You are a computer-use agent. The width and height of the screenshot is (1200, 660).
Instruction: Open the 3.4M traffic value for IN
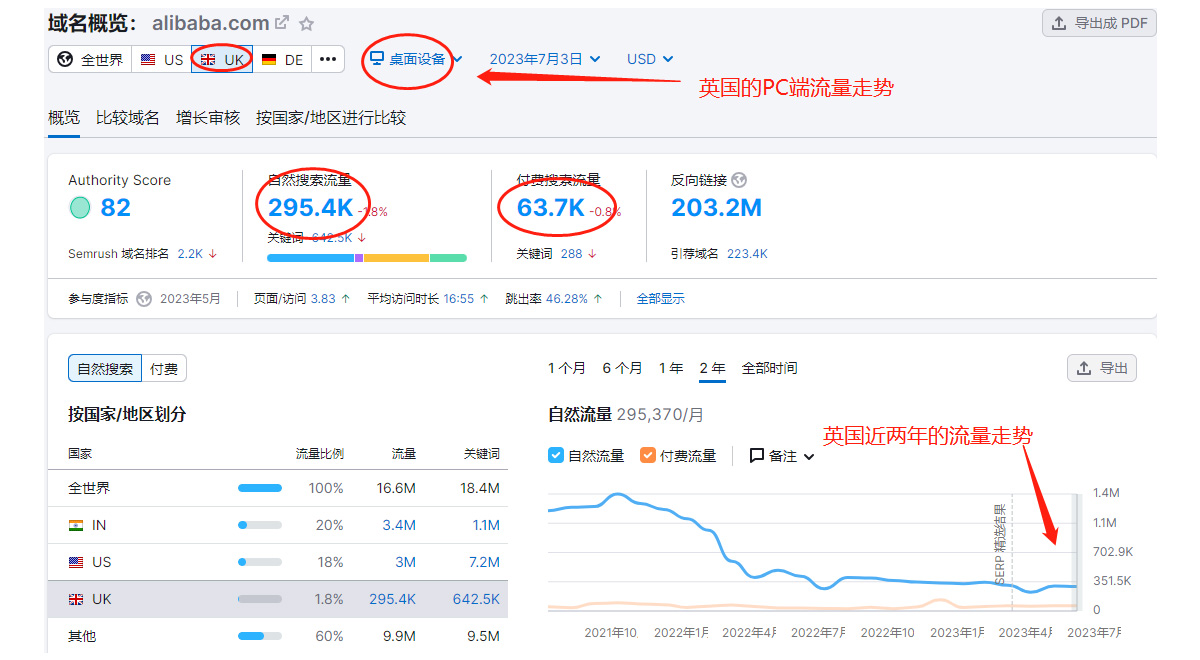click(x=398, y=525)
